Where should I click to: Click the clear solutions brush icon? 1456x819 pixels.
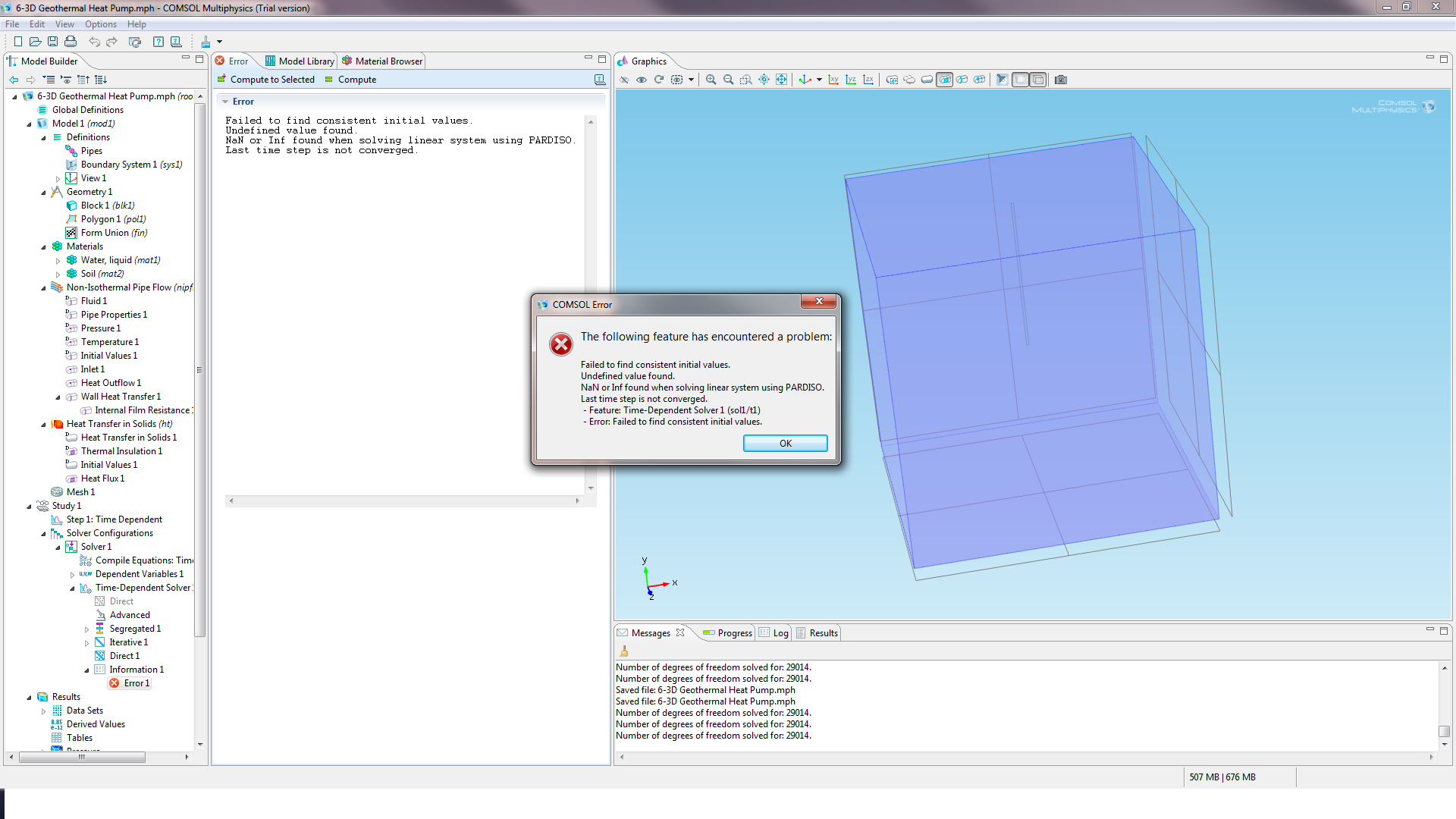click(206, 42)
